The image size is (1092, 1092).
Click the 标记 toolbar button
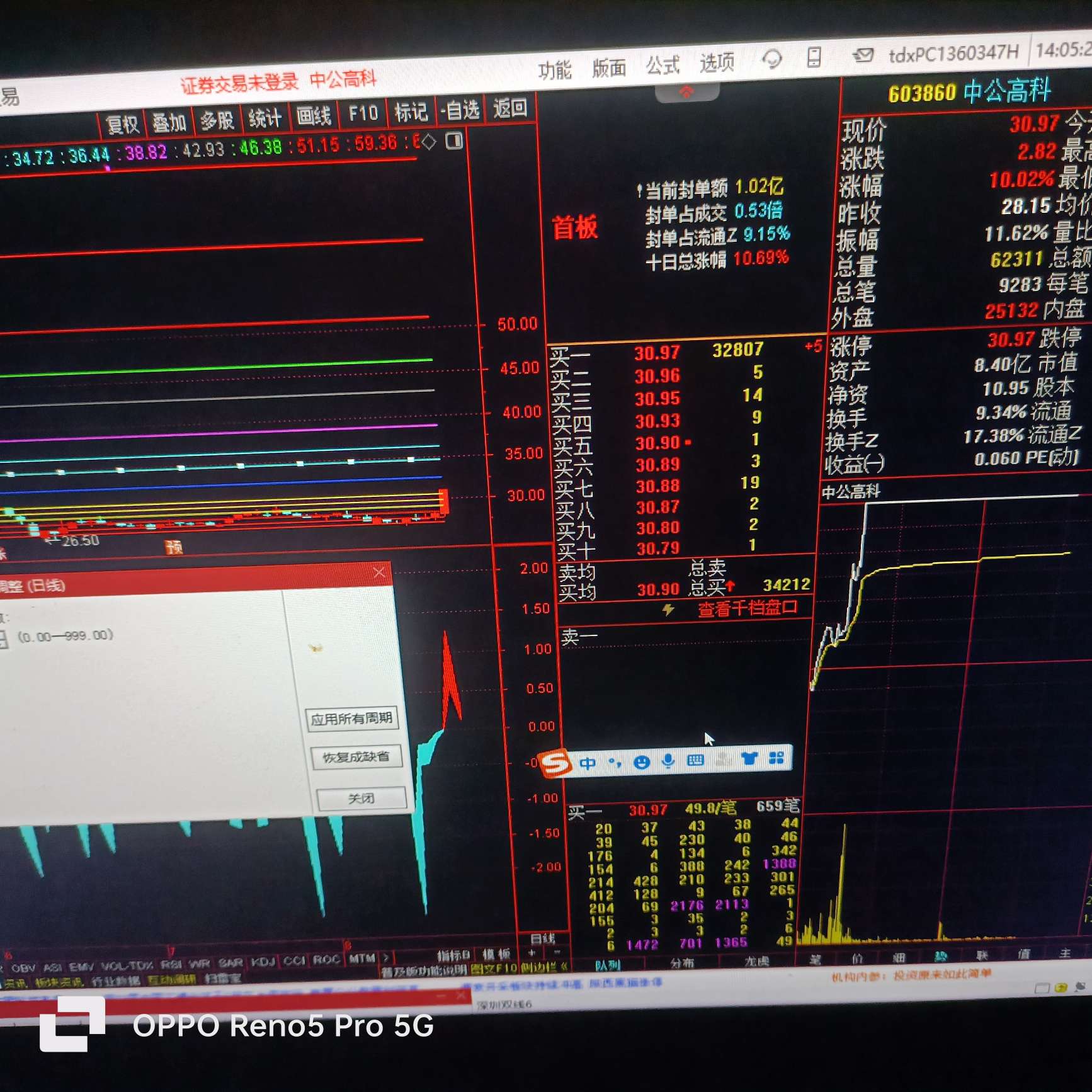click(x=411, y=112)
